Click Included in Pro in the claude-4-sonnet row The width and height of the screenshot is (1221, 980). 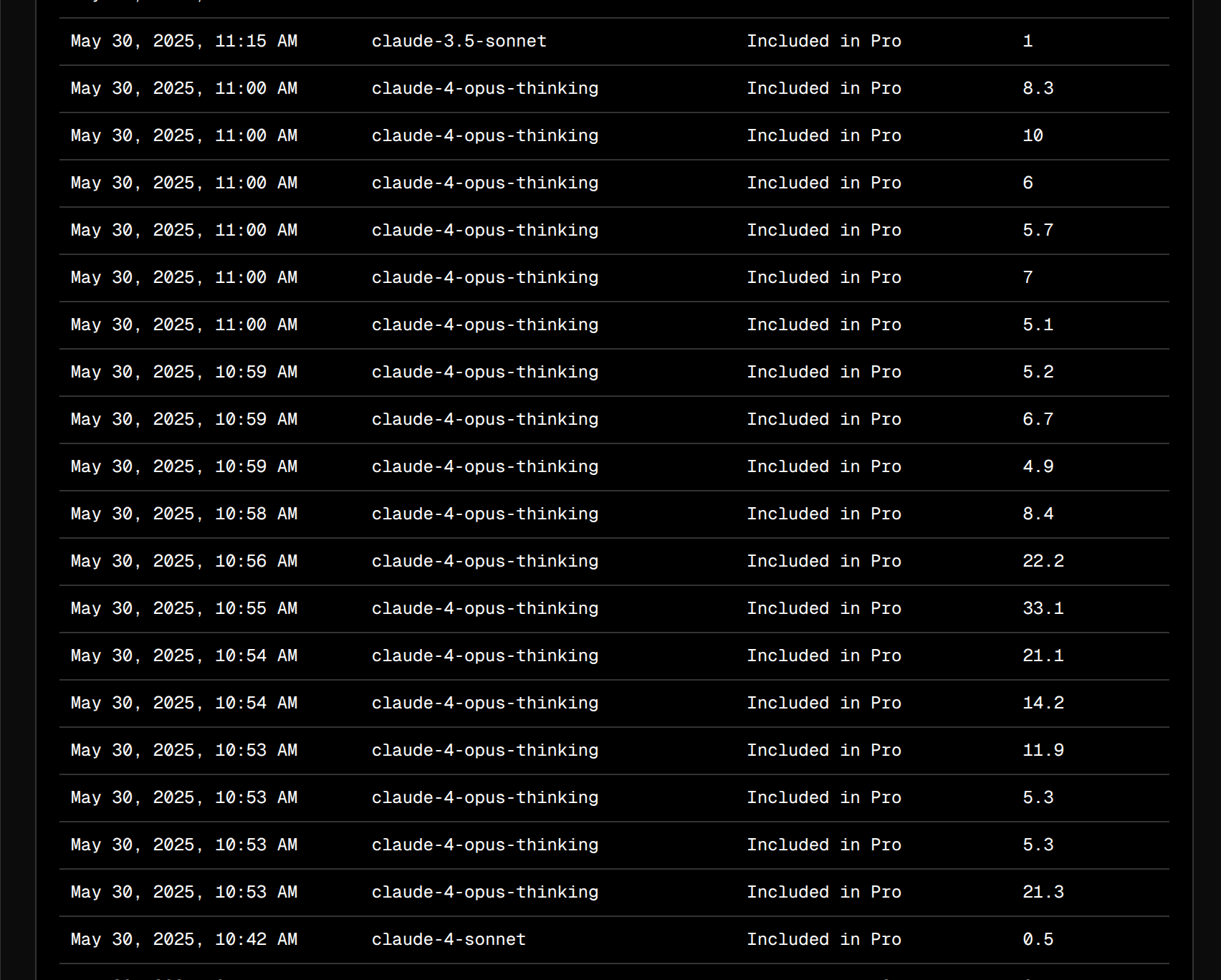coord(824,940)
